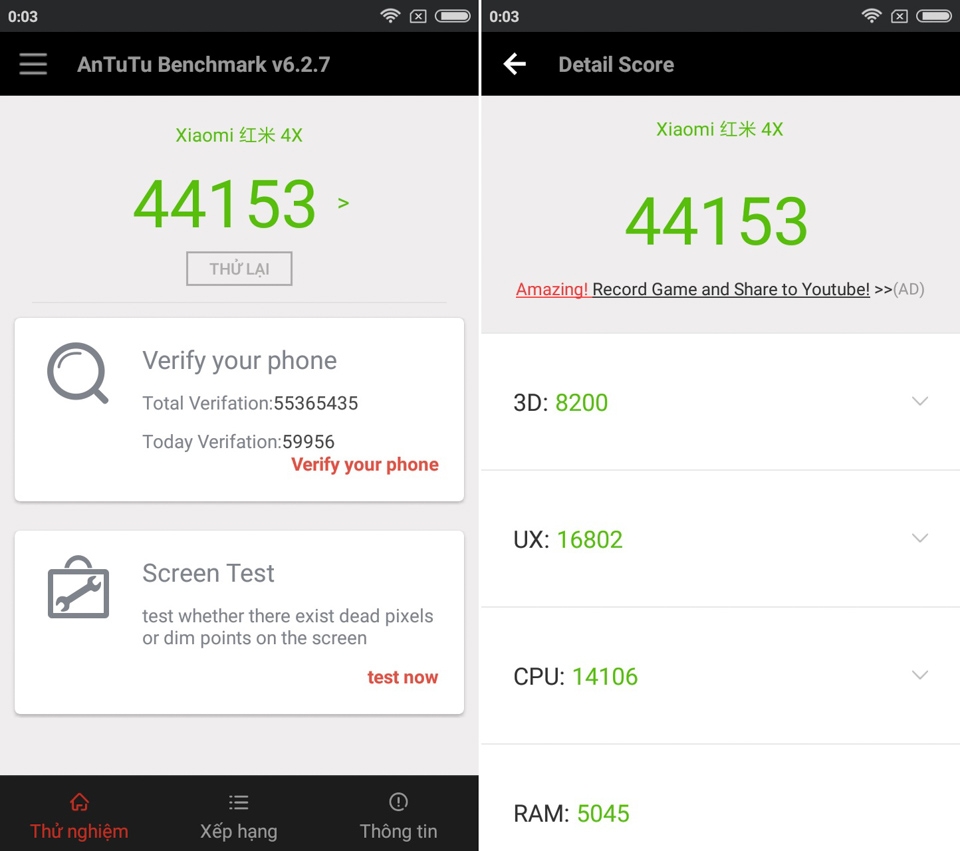The image size is (960, 851).
Task: Click the Xiaomi 红米 4X name on Detail Score
Action: coord(719,129)
